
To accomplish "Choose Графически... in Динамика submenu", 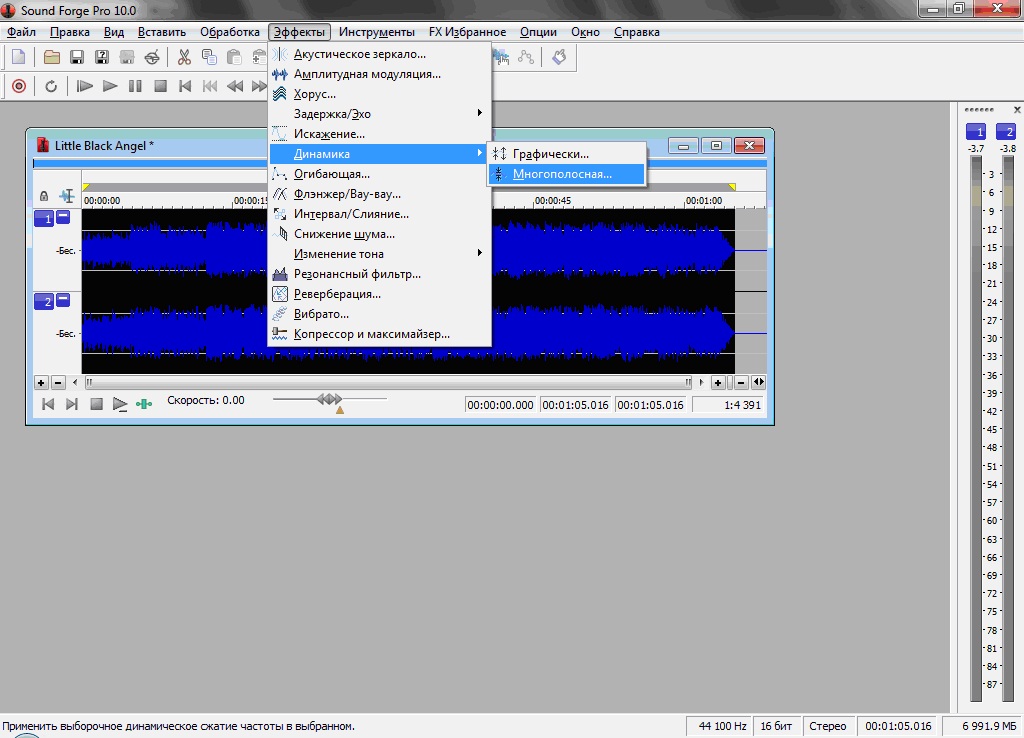I will point(566,154).
